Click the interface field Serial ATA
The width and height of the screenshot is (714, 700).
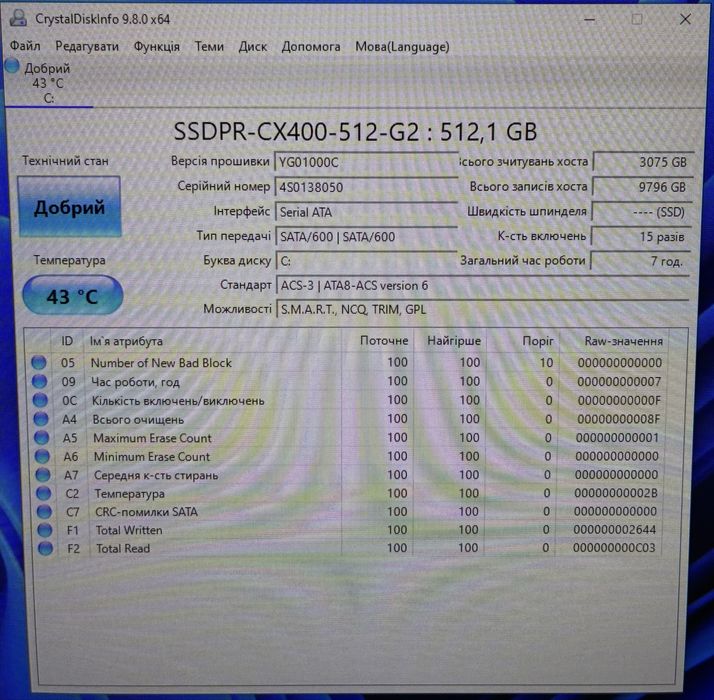click(366, 212)
